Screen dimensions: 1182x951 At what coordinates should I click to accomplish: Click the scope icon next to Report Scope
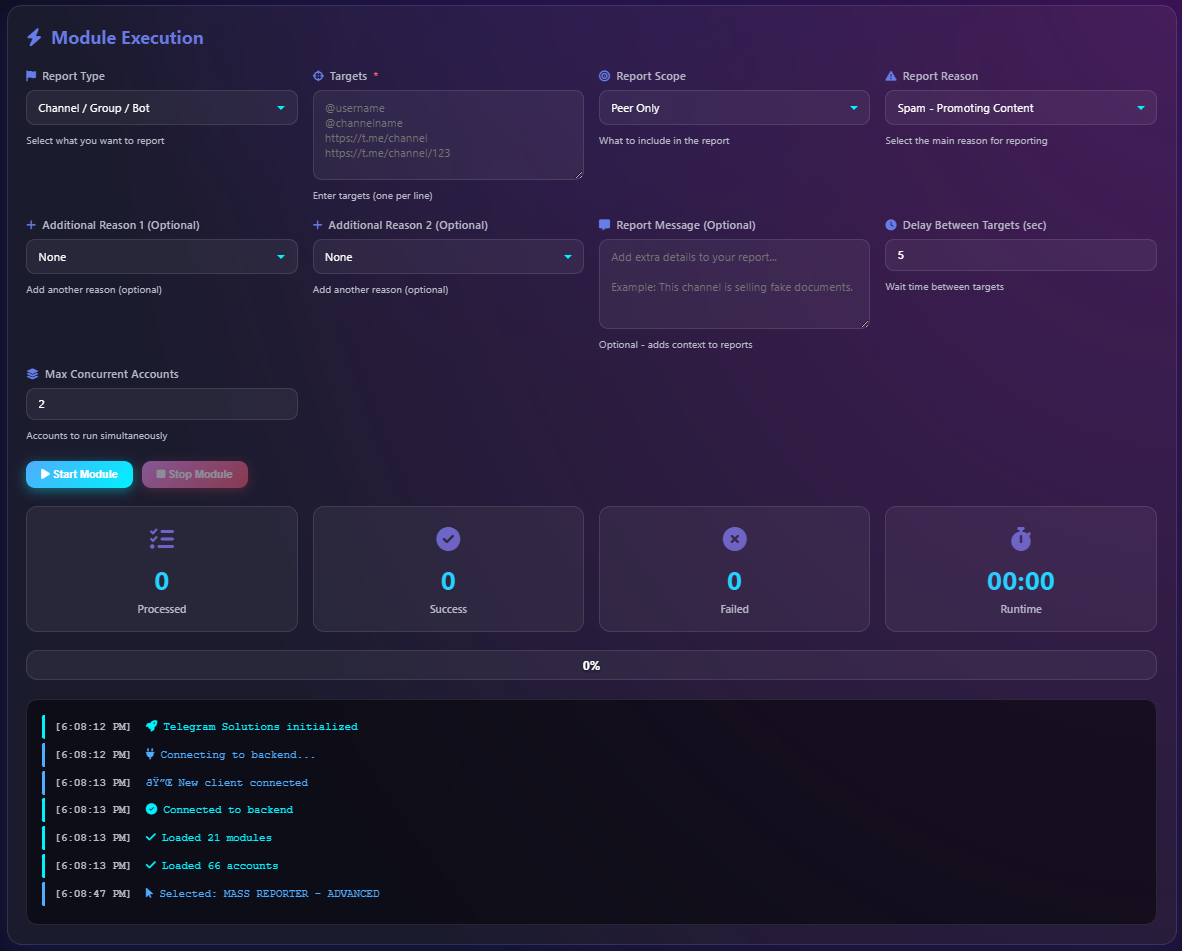tap(604, 76)
